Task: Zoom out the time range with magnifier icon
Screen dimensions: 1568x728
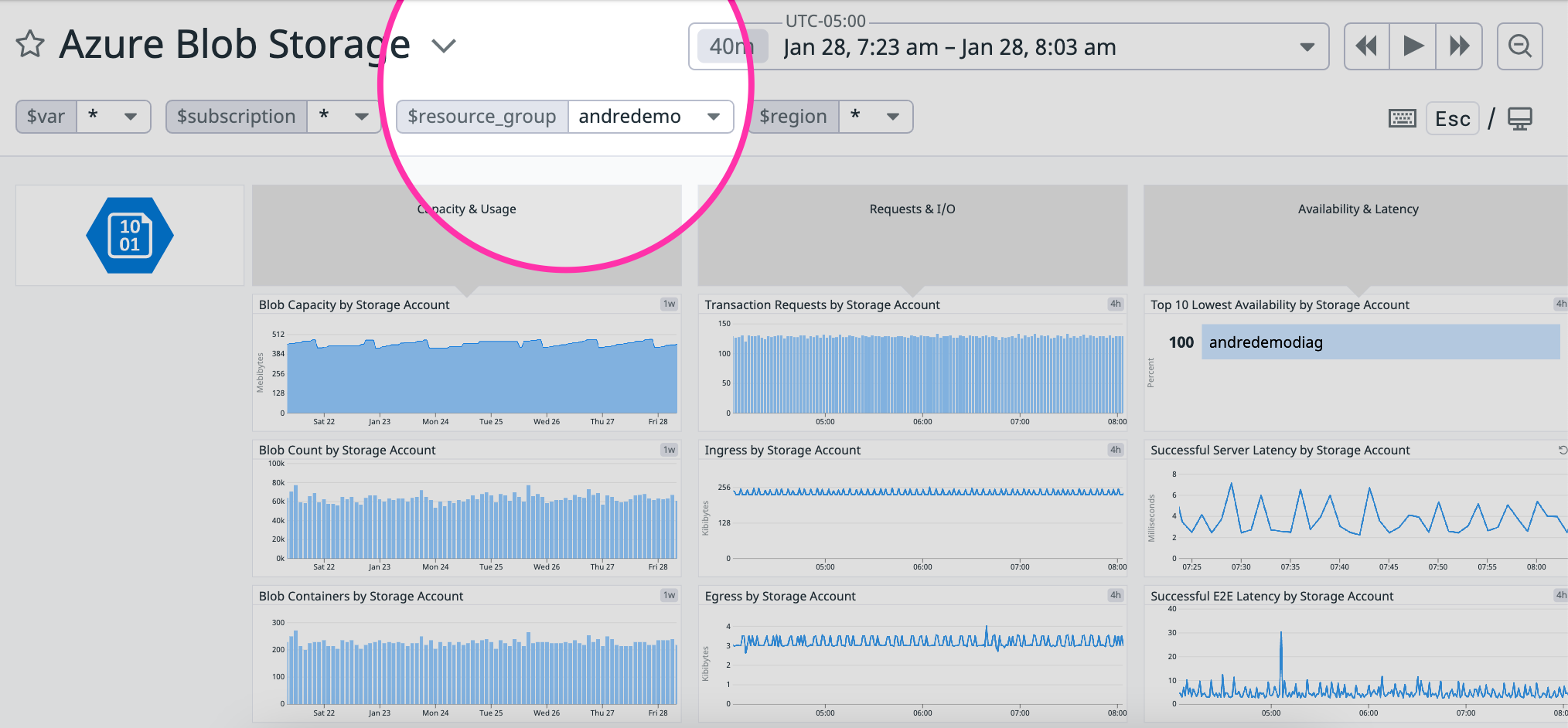Action: click(x=1519, y=46)
